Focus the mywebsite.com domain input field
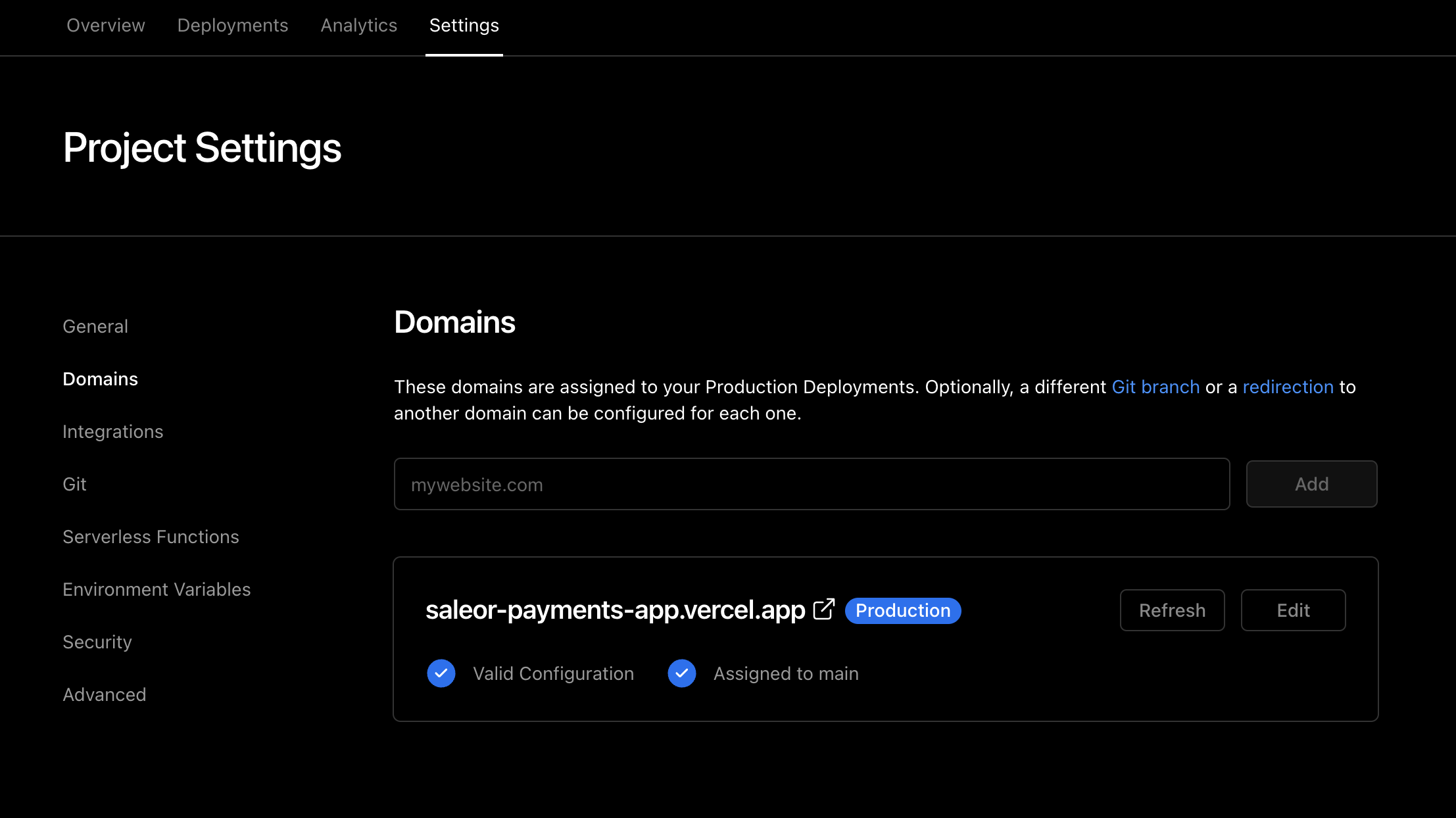The width and height of the screenshot is (1456, 818). [x=812, y=485]
